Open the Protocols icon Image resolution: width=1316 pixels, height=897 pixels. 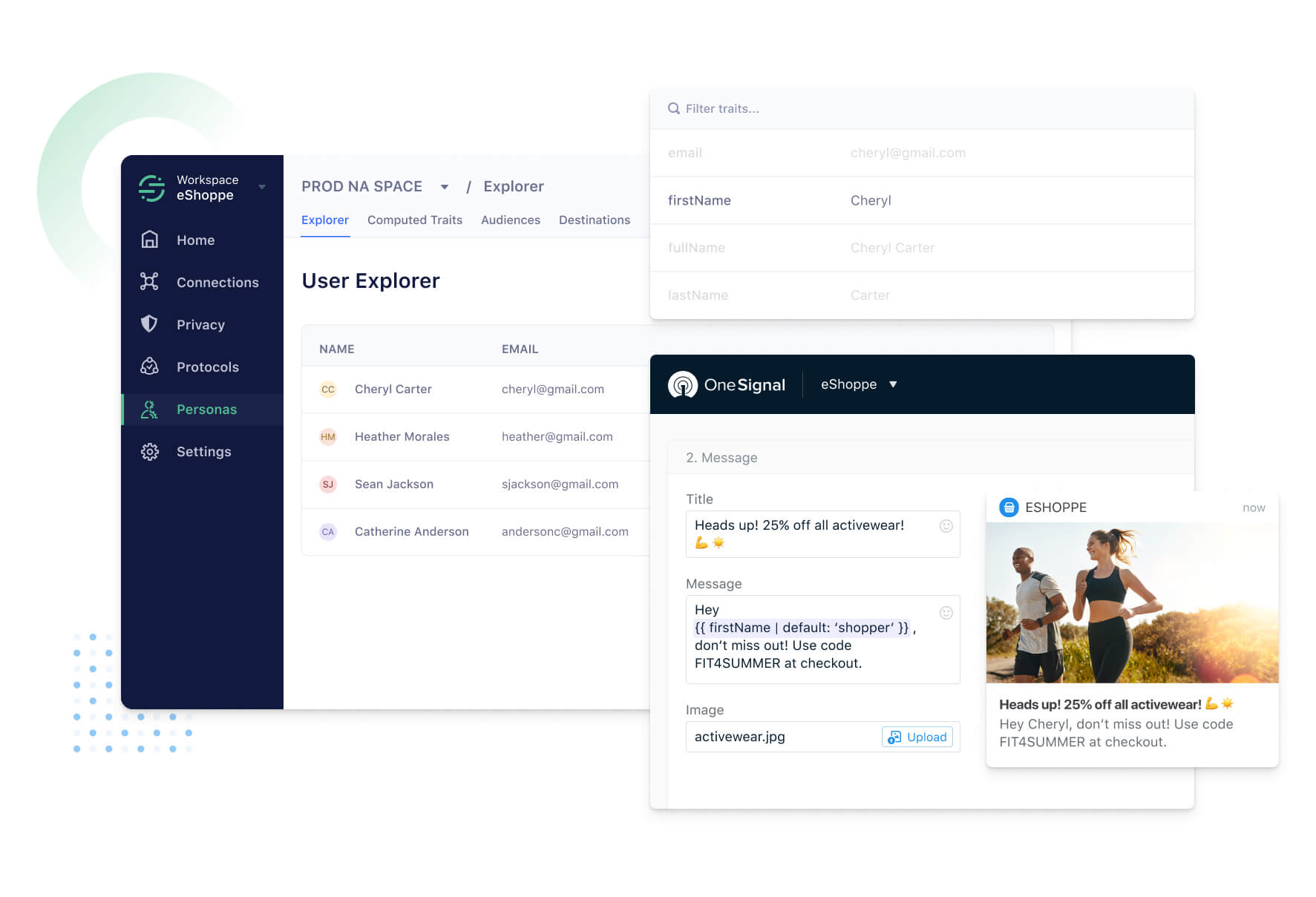150,367
